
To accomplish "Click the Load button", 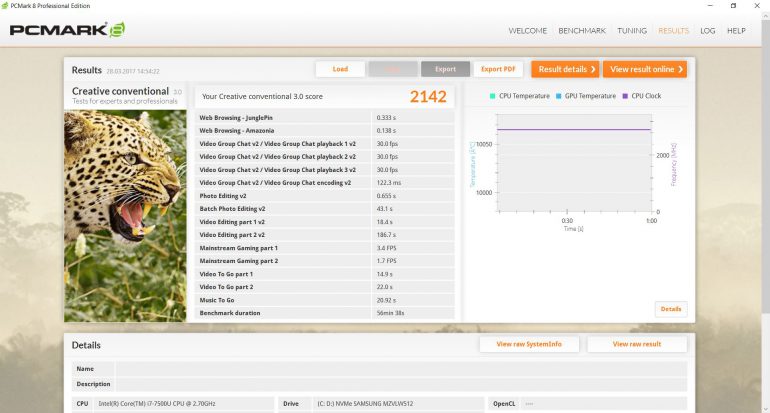I will coord(340,69).
